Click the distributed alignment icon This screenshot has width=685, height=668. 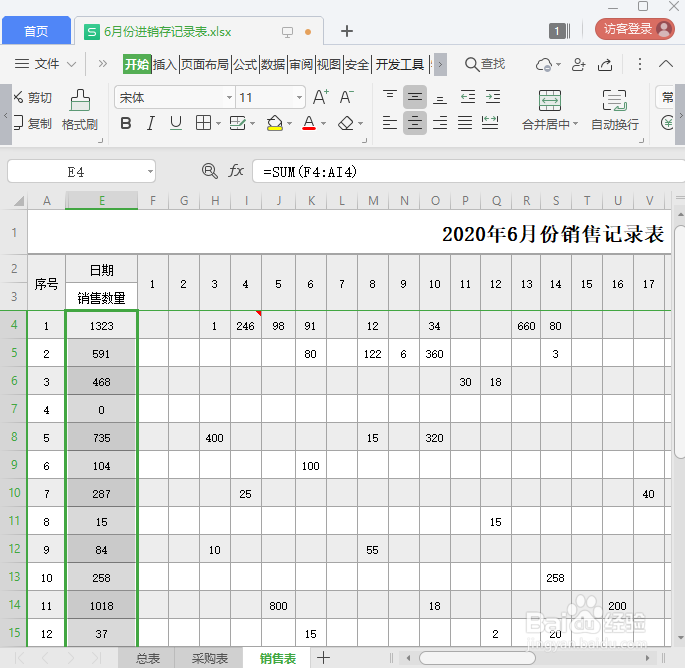[x=490, y=123]
